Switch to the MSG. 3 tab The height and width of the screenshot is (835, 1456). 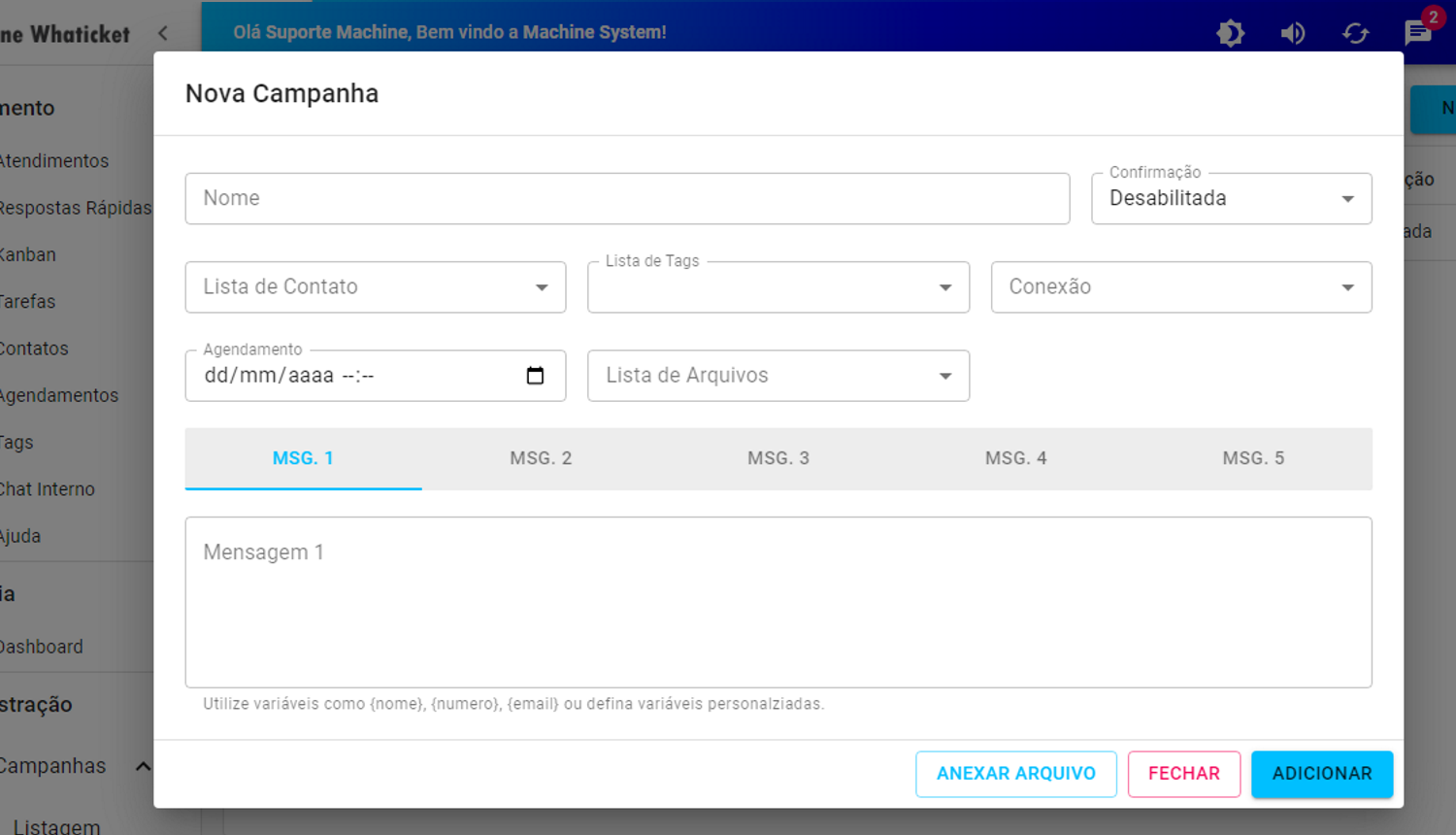[778, 458]
